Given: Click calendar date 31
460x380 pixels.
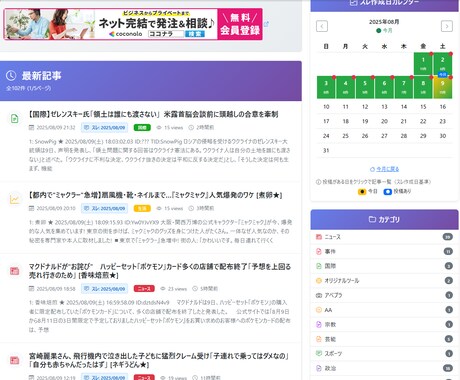Looking at the screenshot, I should [x=326, y=150].
